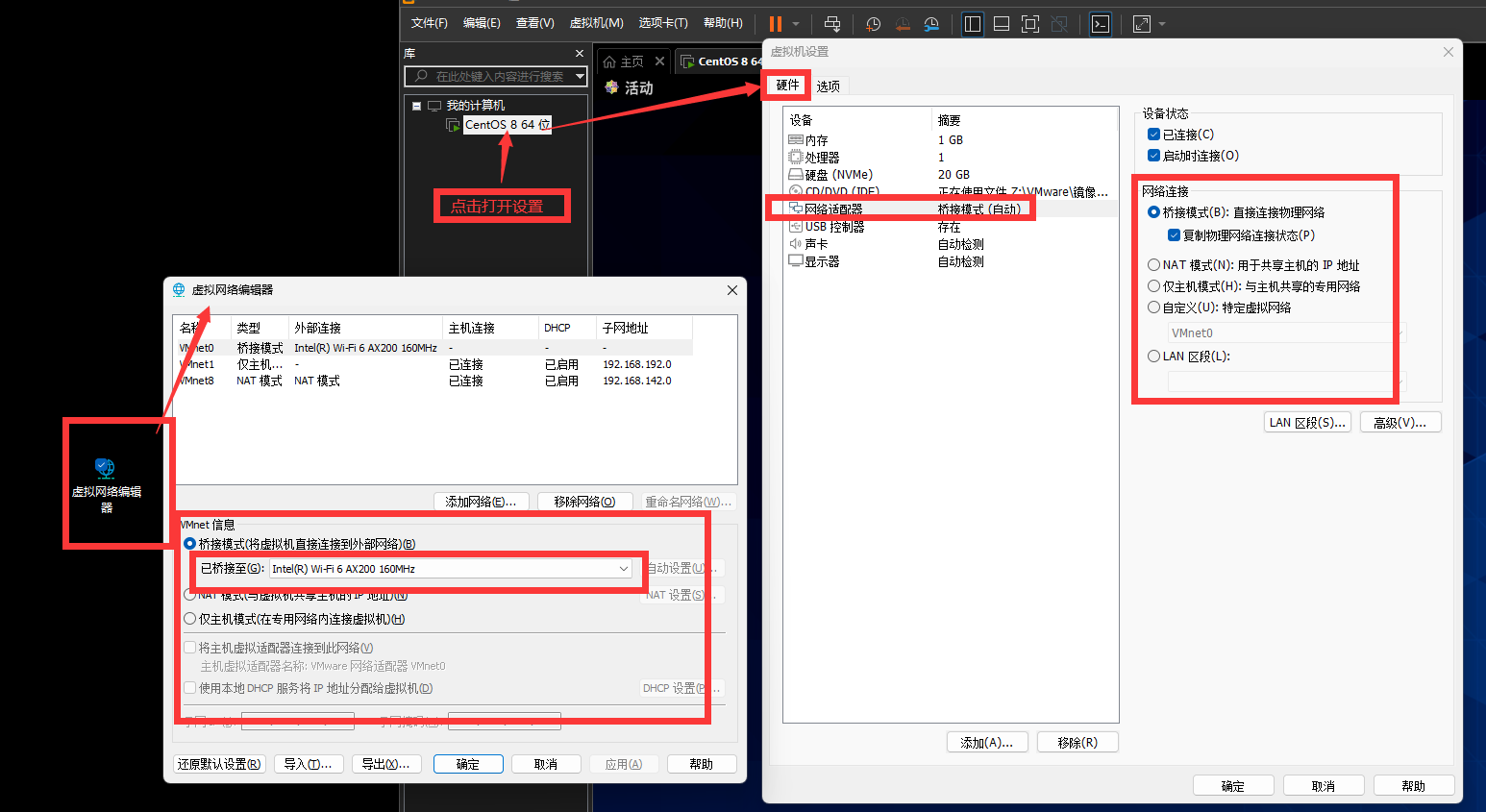Viewport: 1486px width, 812px height.
Task: Click the magnifier icon in library search
Action: (x=421, y=76)
